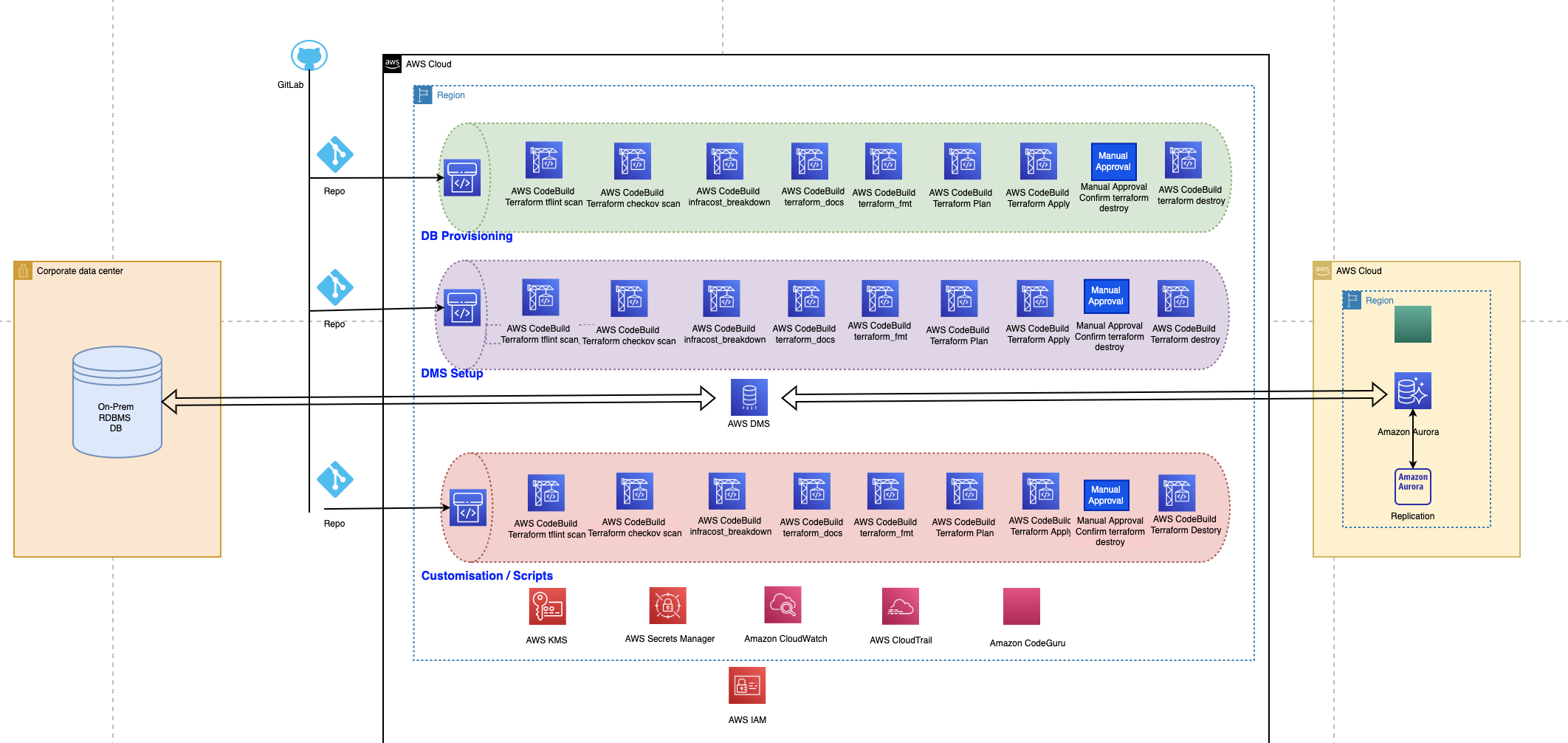Select the On-Prem RDBMS DB cylinder

tap(117, 402)
